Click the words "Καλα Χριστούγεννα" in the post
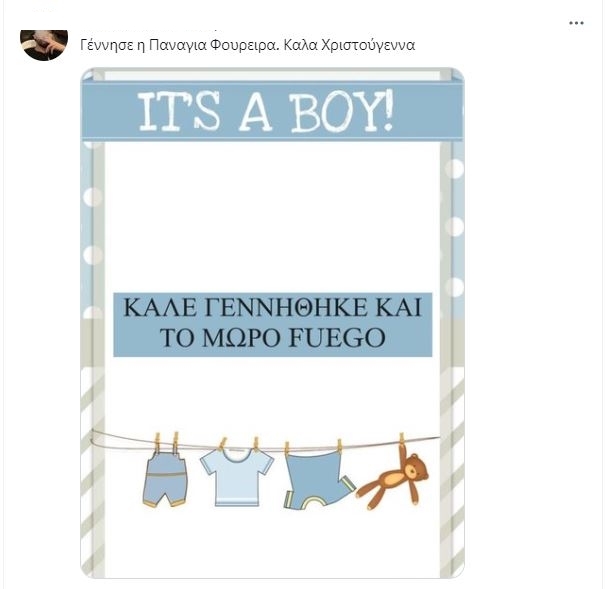This screenshot has width=605, height=589. point(349,45)
